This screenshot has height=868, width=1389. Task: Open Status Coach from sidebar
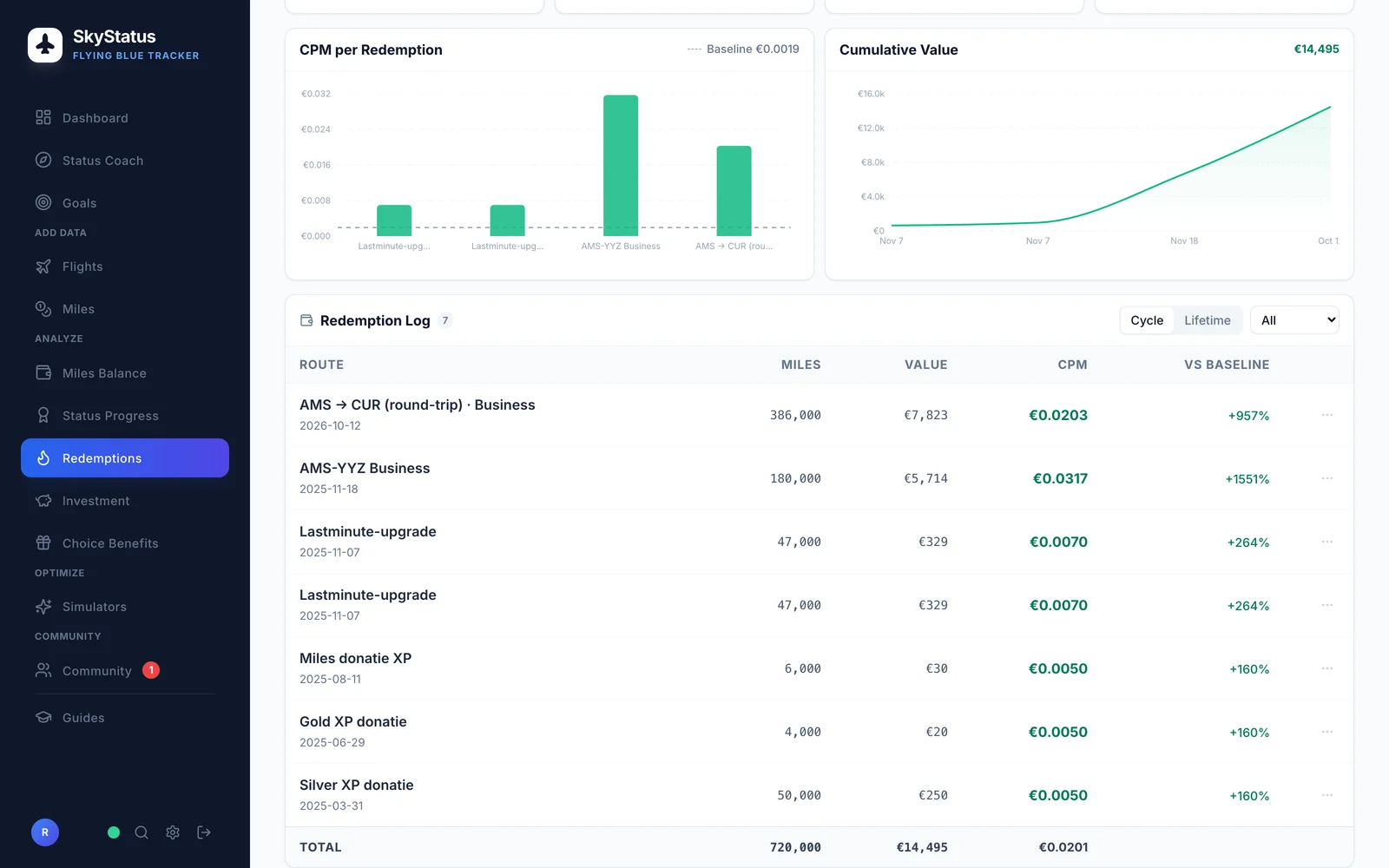(x=125, y=161)
